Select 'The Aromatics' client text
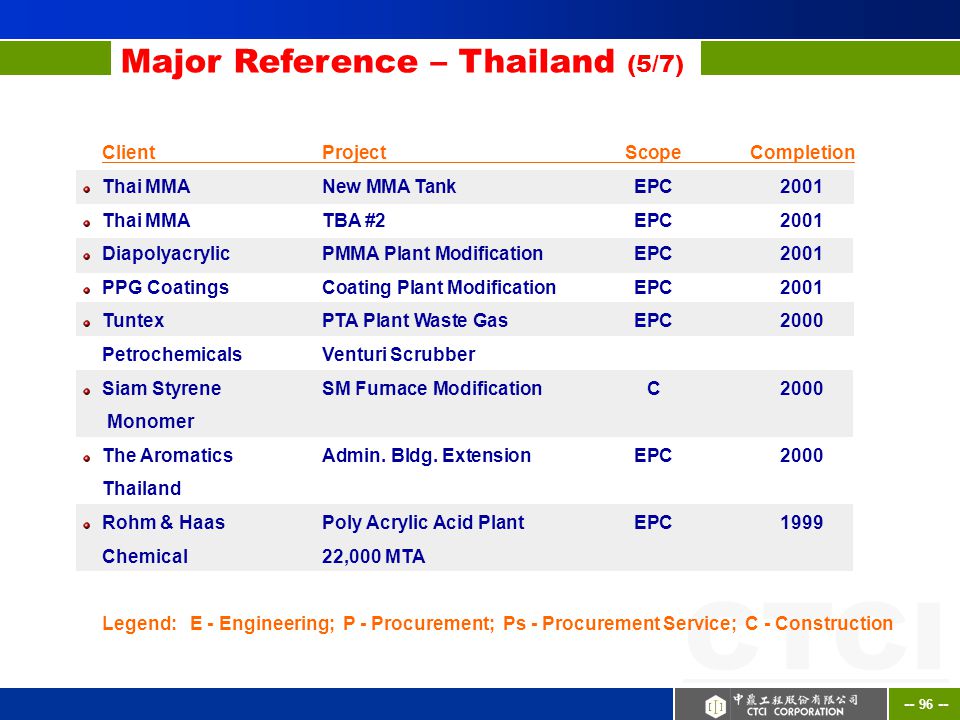960x720 pixels. click(x=167, y=455)
